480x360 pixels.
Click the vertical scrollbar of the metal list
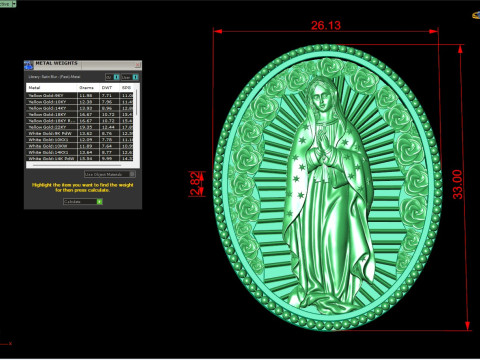[x=136, y=102]
